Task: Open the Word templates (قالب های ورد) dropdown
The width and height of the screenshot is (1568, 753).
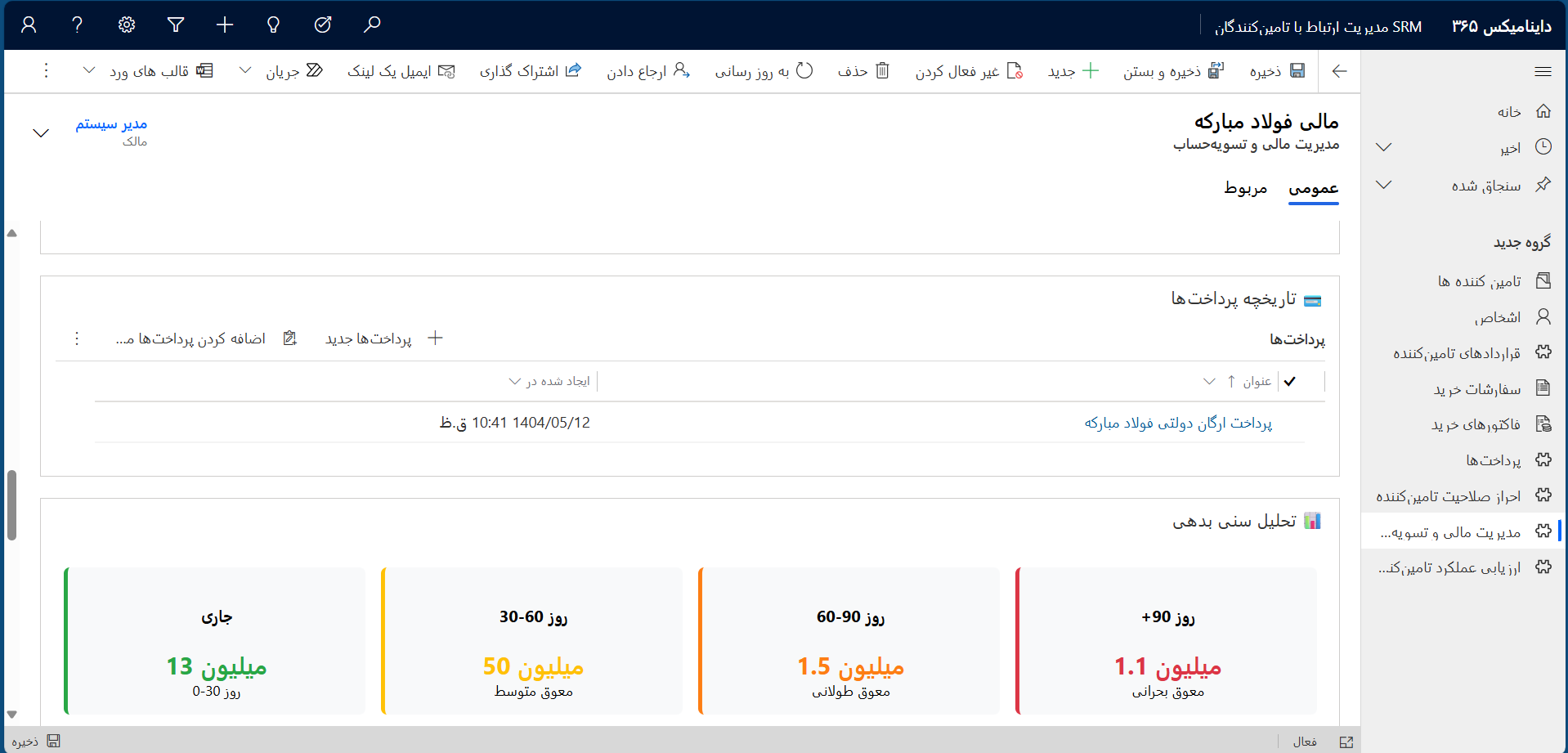Action: [x=89, y=71]
